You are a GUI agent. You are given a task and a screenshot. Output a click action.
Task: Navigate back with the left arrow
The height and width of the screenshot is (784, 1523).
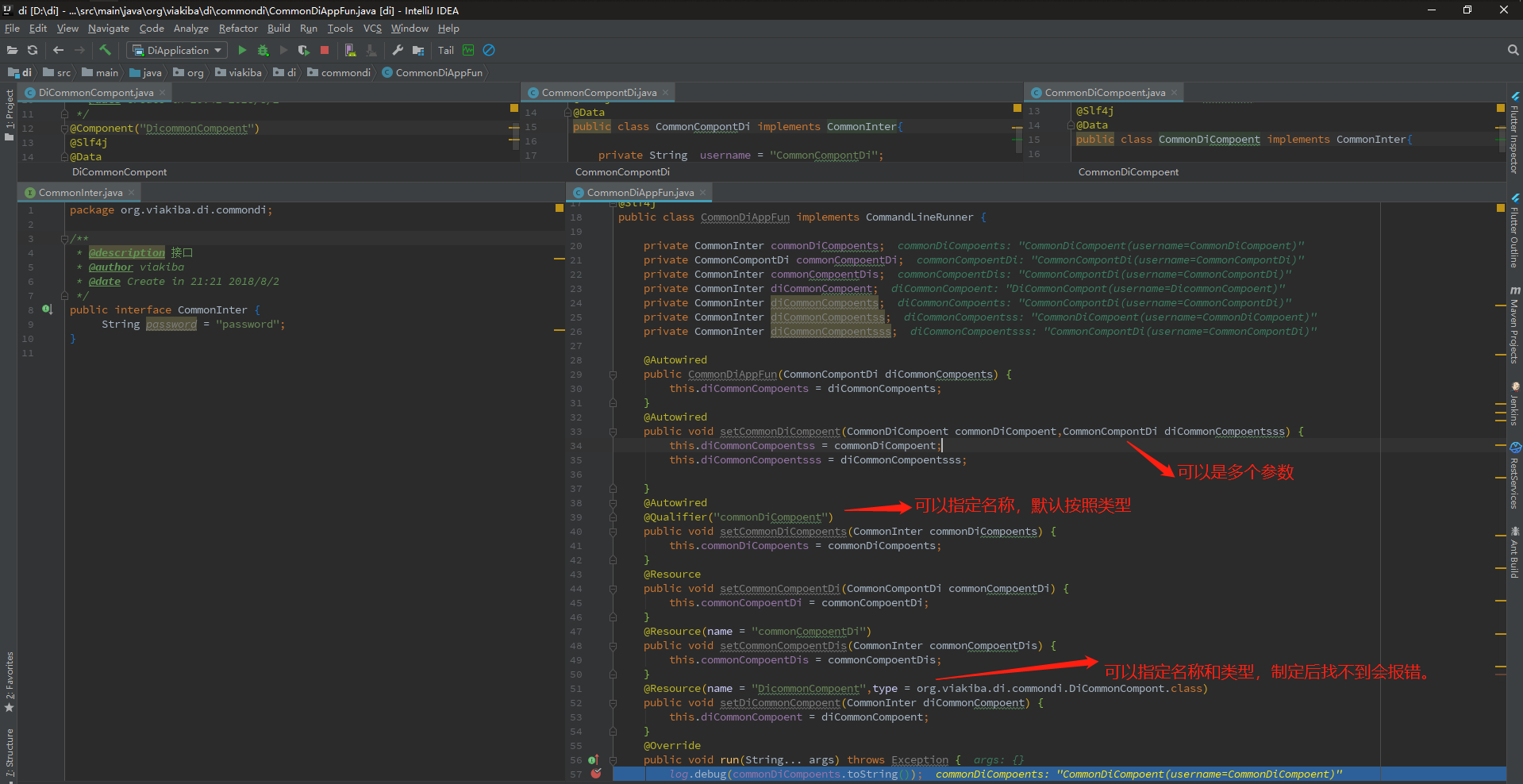59,50
